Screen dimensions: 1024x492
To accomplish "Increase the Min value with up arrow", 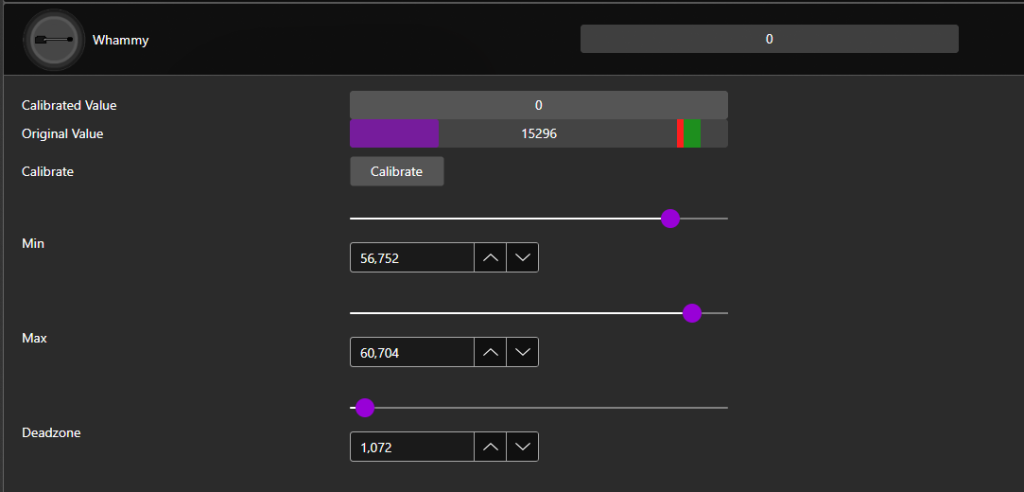I will pyautogui.click(x=490, y=258).
